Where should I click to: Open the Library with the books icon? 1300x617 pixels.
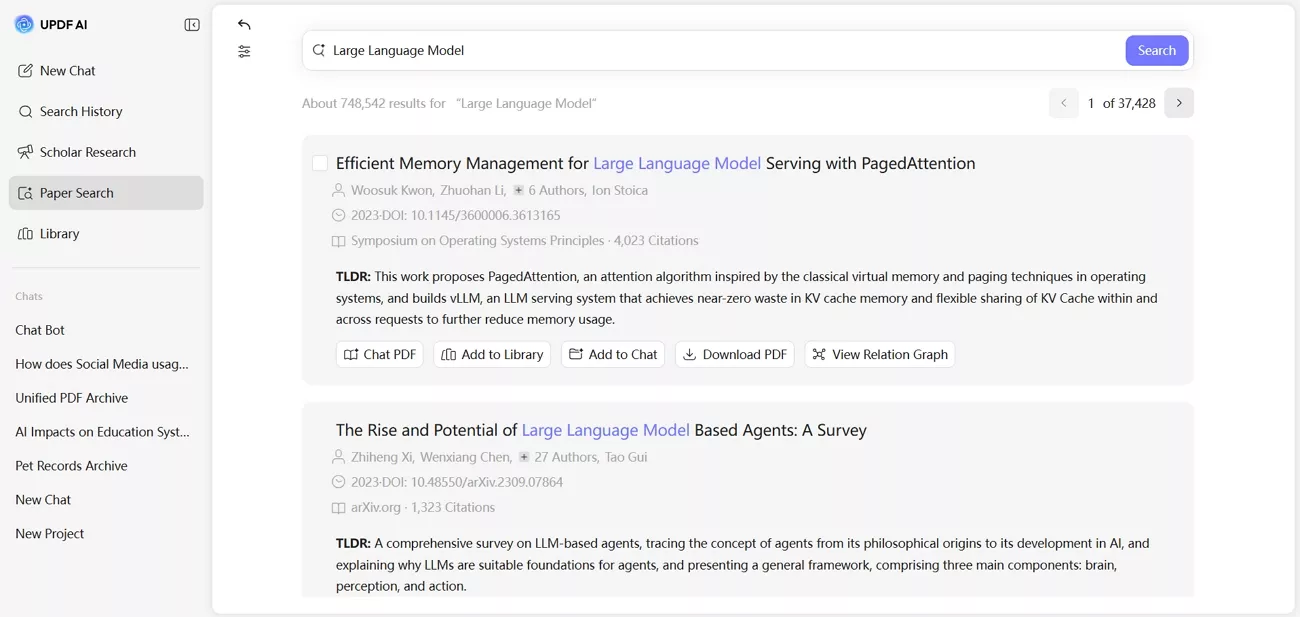(25, 233)
